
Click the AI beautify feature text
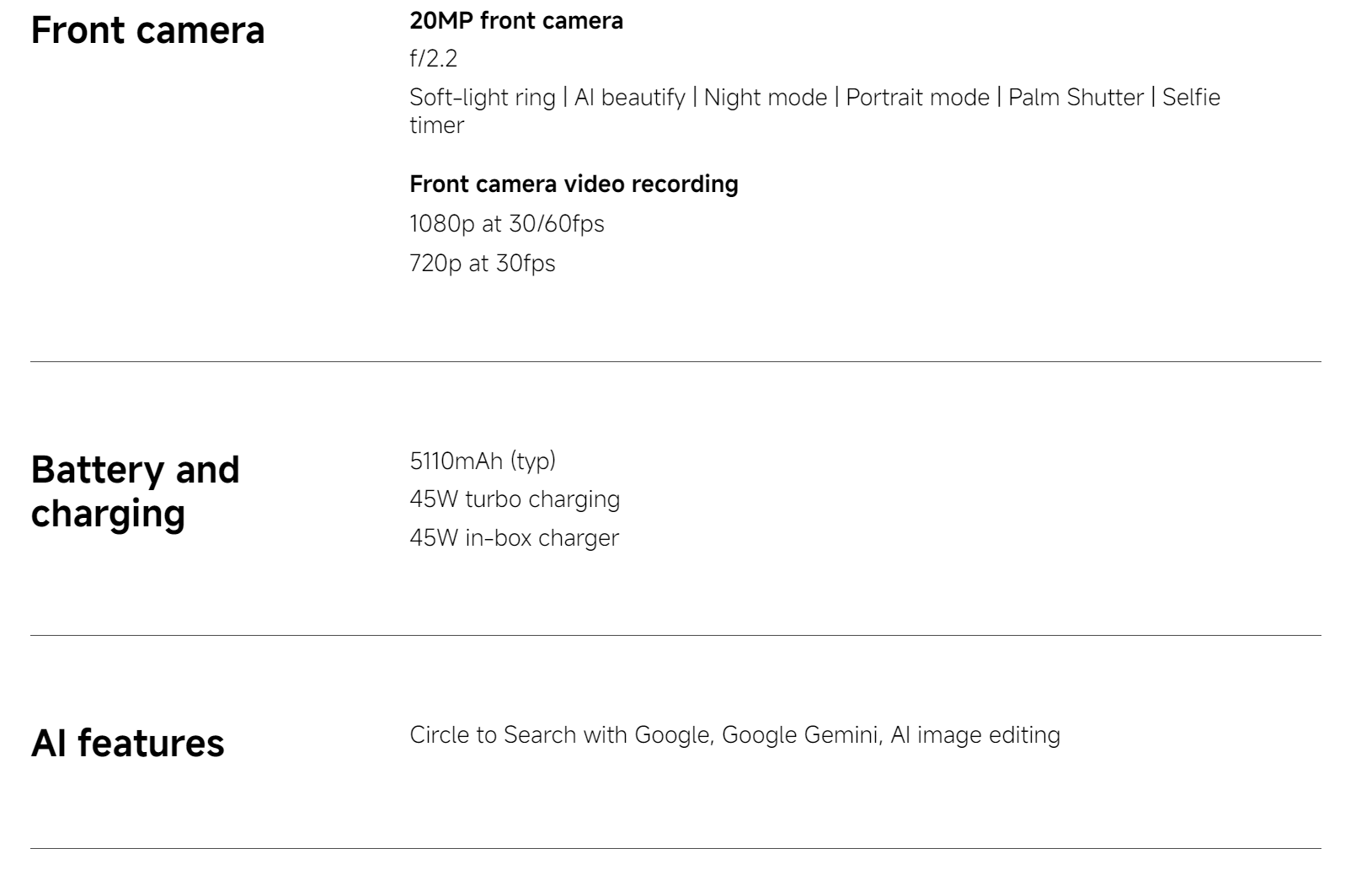tap(630, 98)
